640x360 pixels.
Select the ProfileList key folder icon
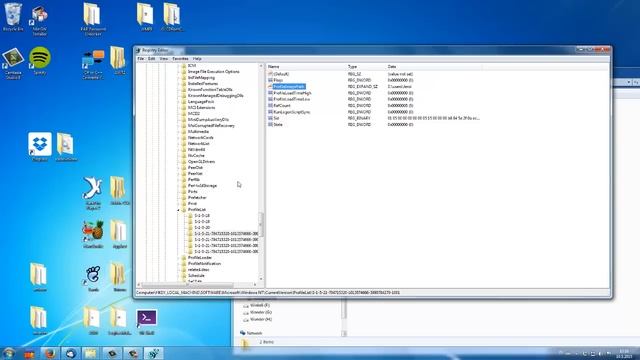pyautogui.click(x=184, y=209)
